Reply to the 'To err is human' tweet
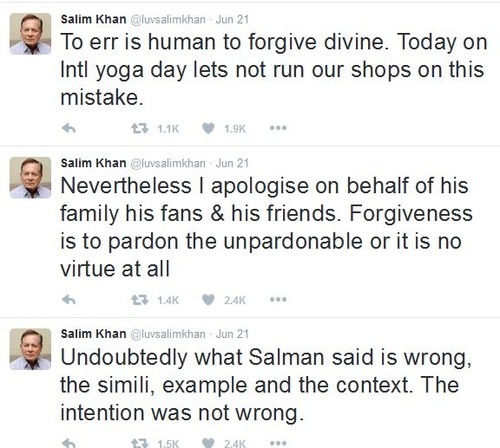The height and width of the screenshot is (448, 500). point(69,128)
